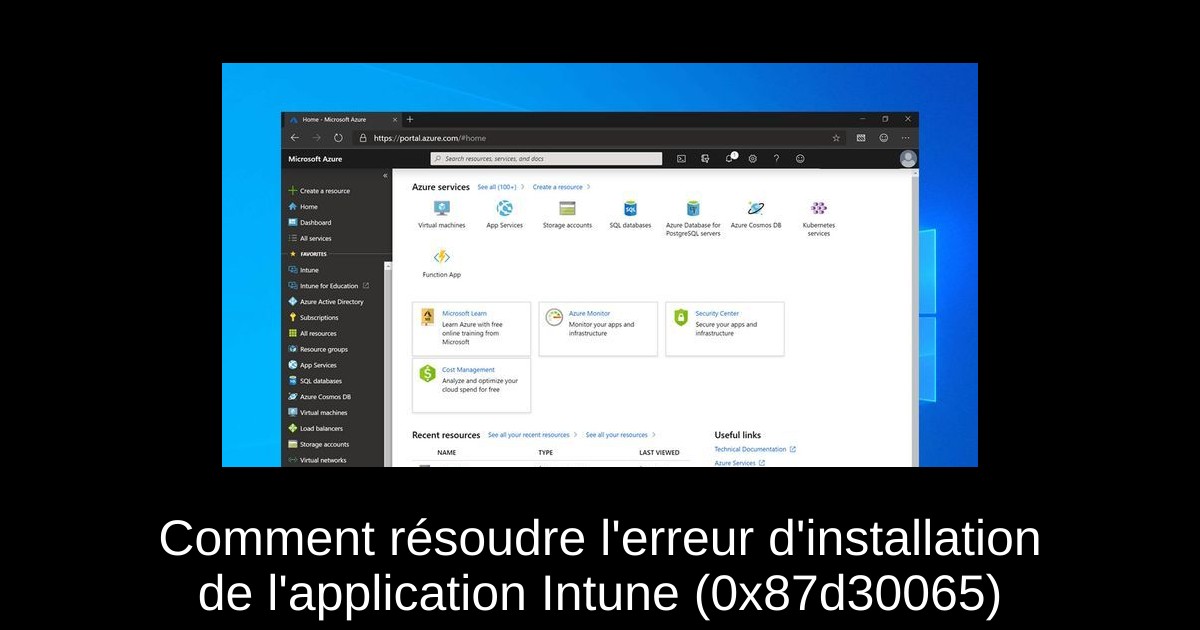Launch Kubernetes services icon
The image size is (1200, 630).
point(818,209)
